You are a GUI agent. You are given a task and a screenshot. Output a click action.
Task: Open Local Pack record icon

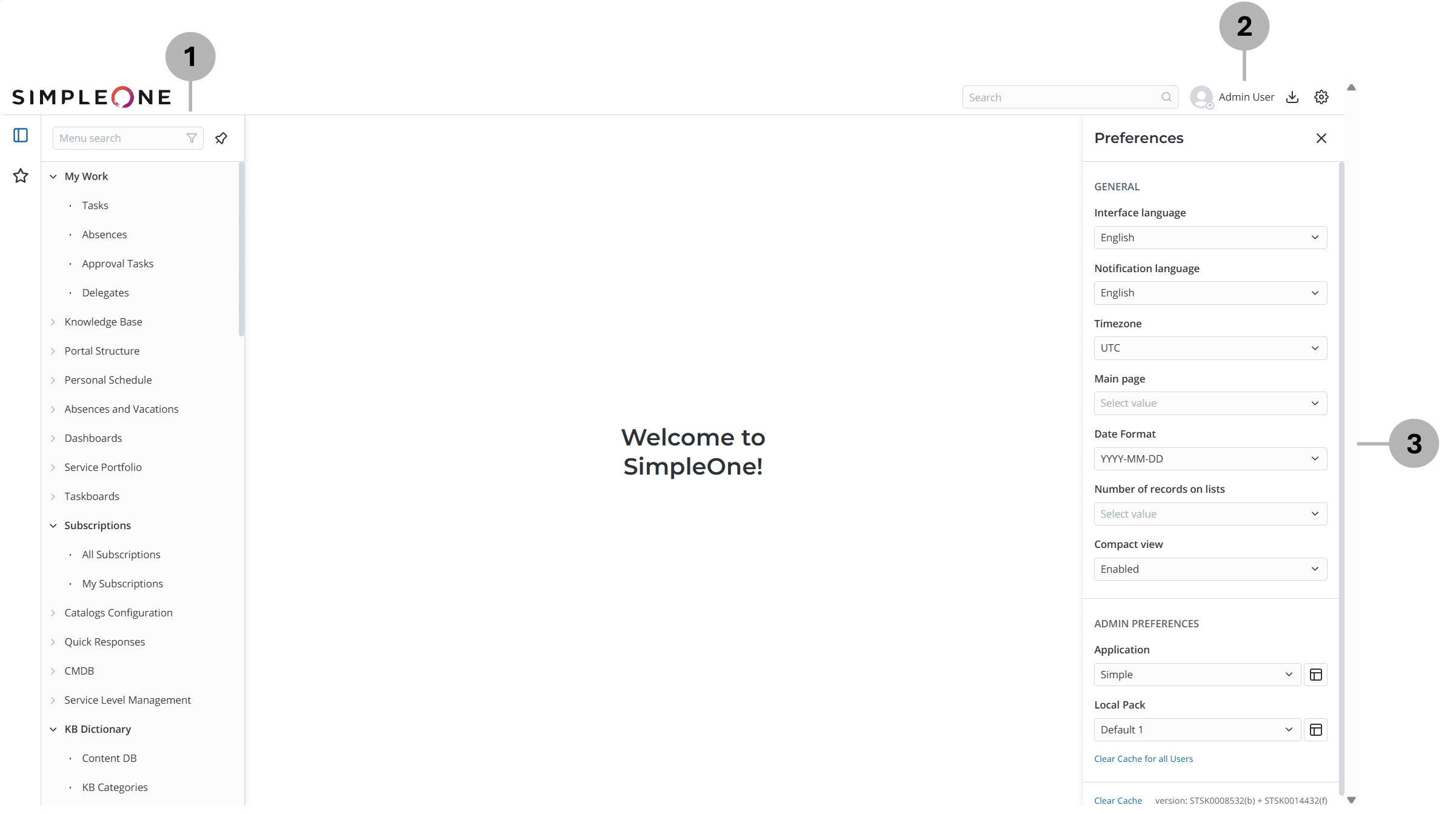pos(1315,730)
